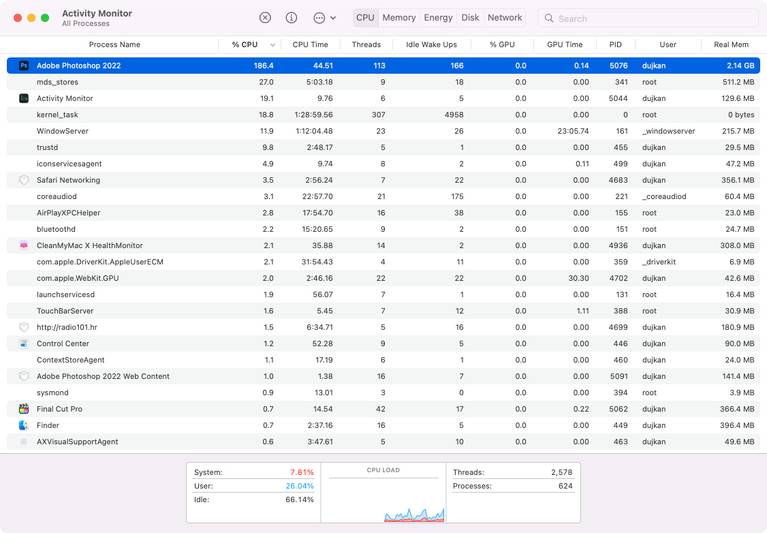Click the Safari Networking shield icon
The height and width of the screenshot is (533, 767).
coord(24,181)
